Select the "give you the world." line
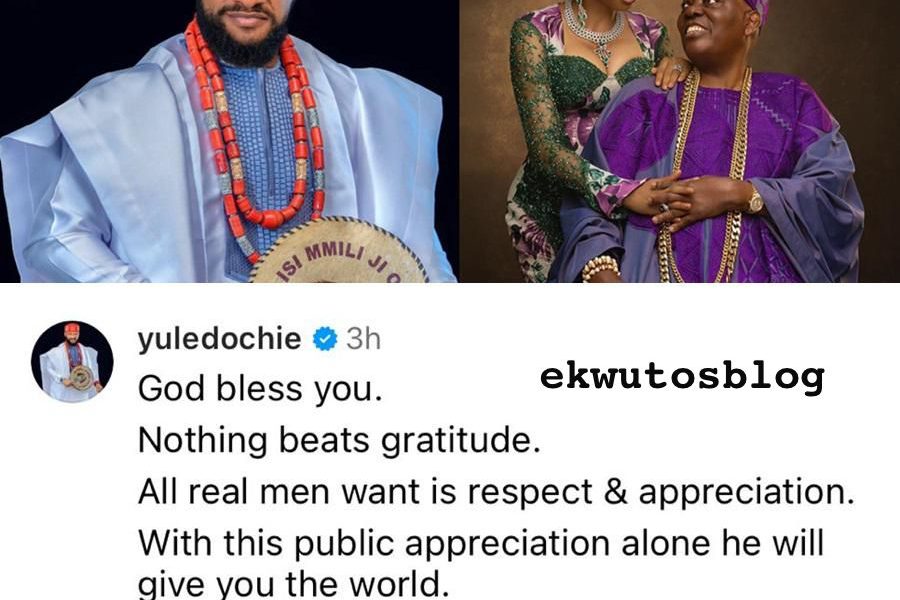The image size is (900, 600). pos(293,585)
